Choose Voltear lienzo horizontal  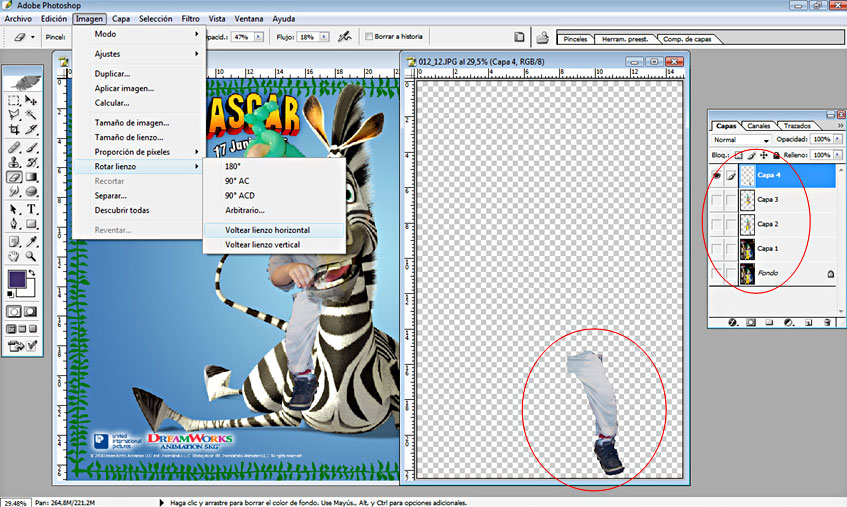pos(274,230)
